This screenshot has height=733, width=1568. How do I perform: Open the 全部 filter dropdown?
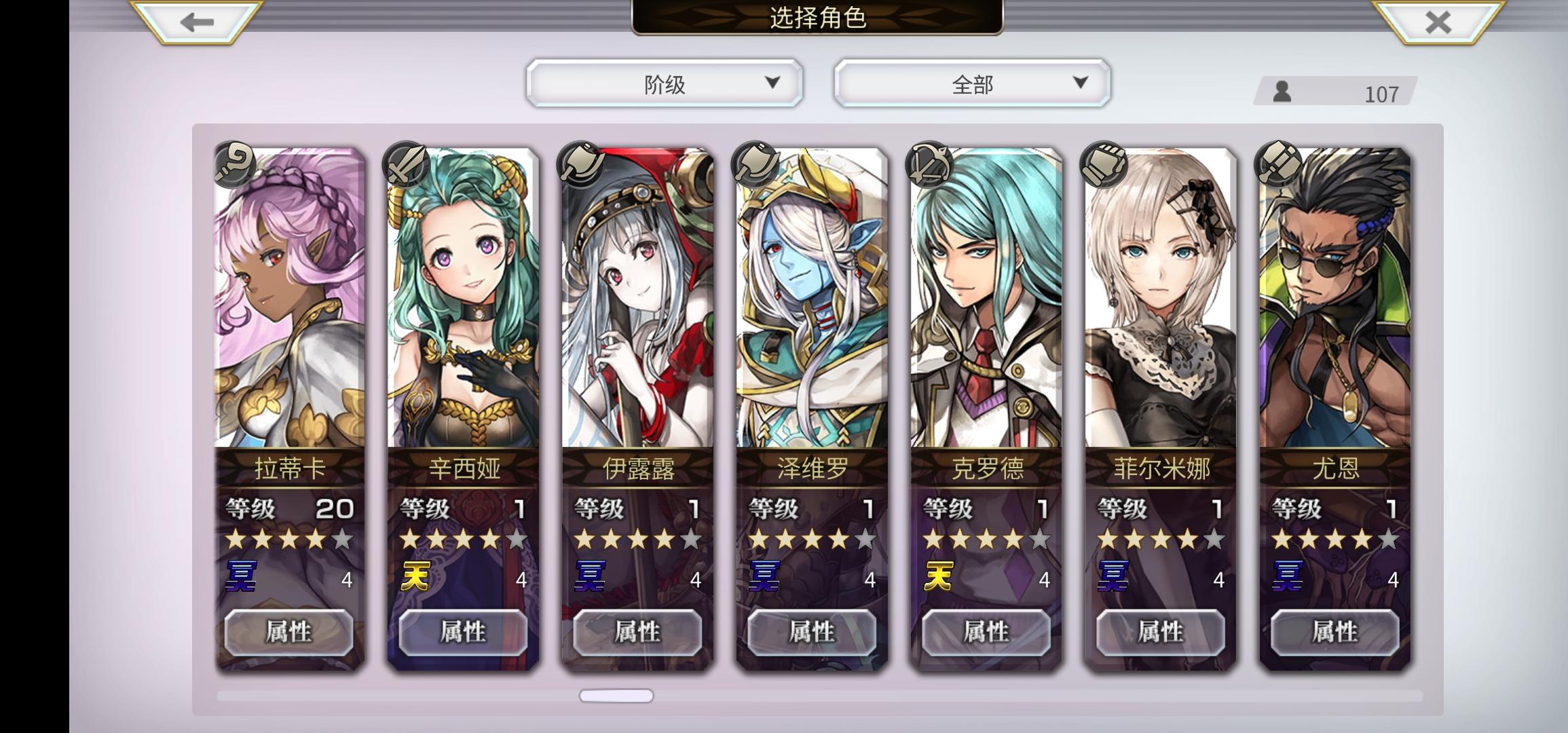(x=972, y=83)
